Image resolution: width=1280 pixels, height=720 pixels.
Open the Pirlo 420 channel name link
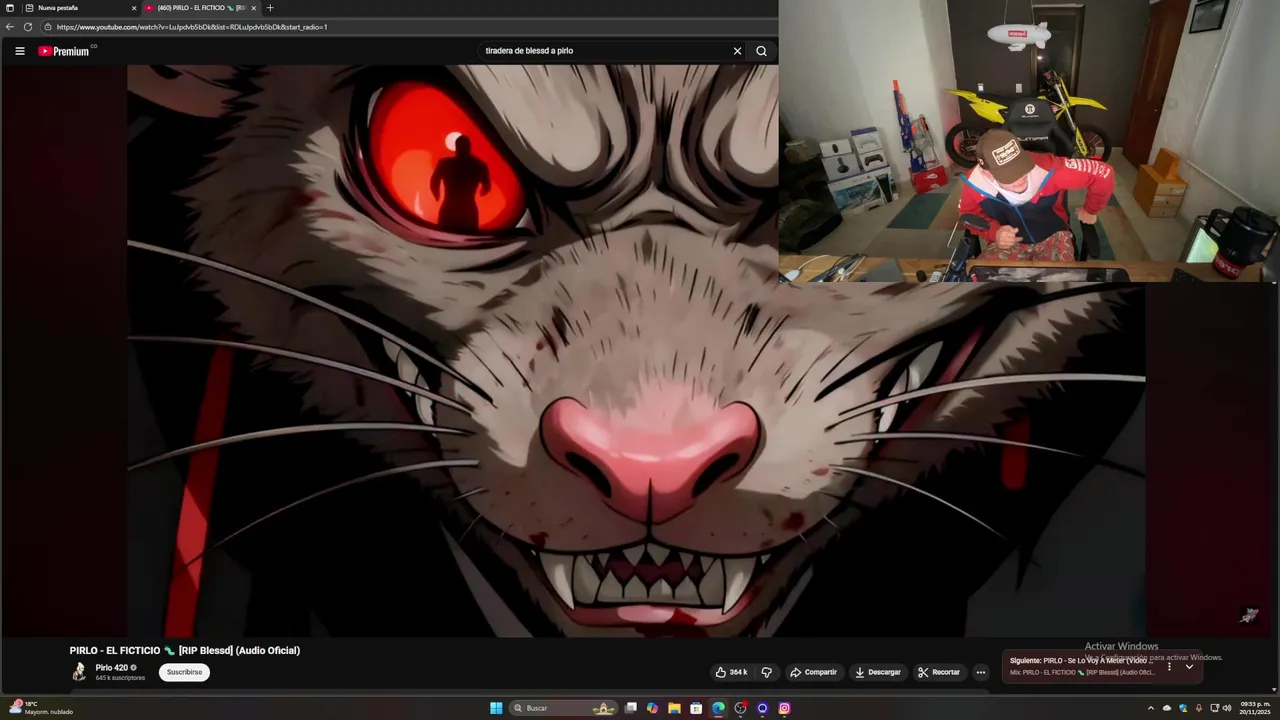point(112,668)
